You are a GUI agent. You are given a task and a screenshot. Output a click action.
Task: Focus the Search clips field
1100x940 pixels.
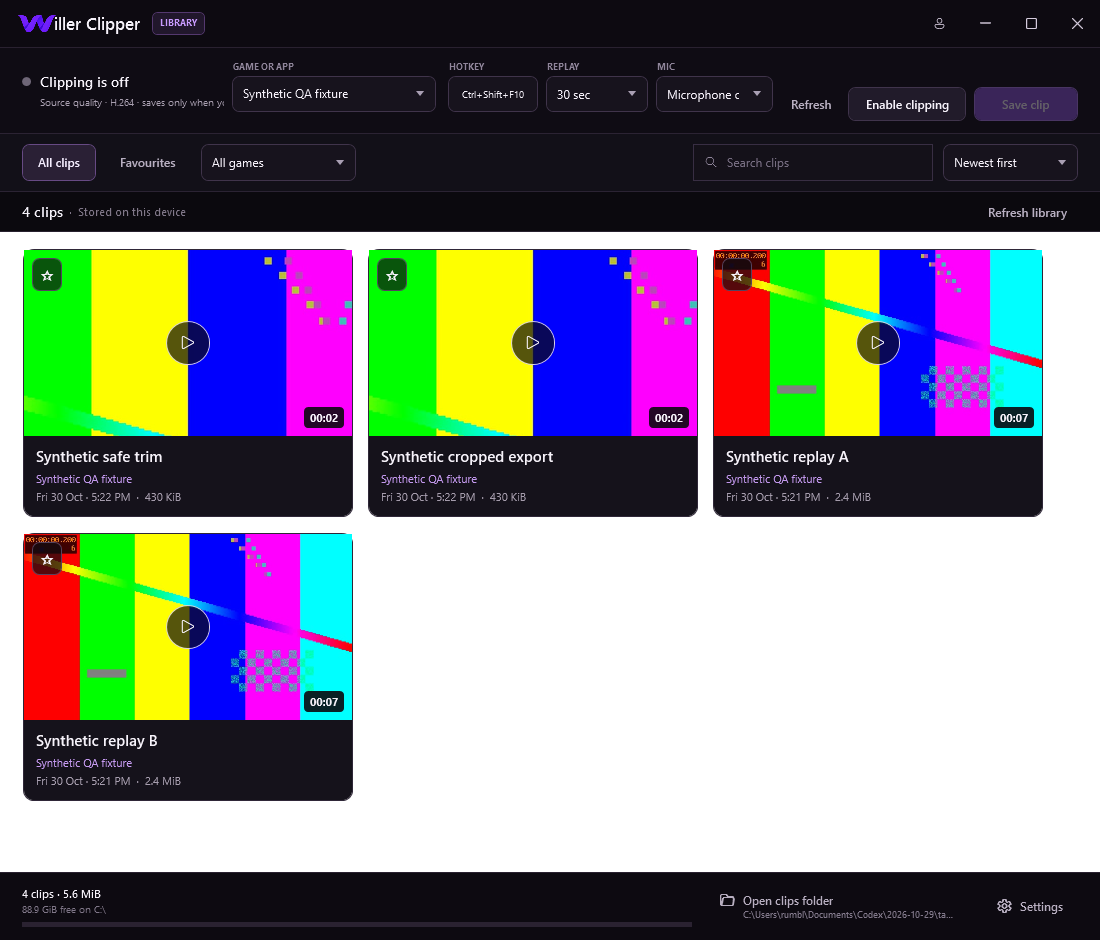pos(813,163)
